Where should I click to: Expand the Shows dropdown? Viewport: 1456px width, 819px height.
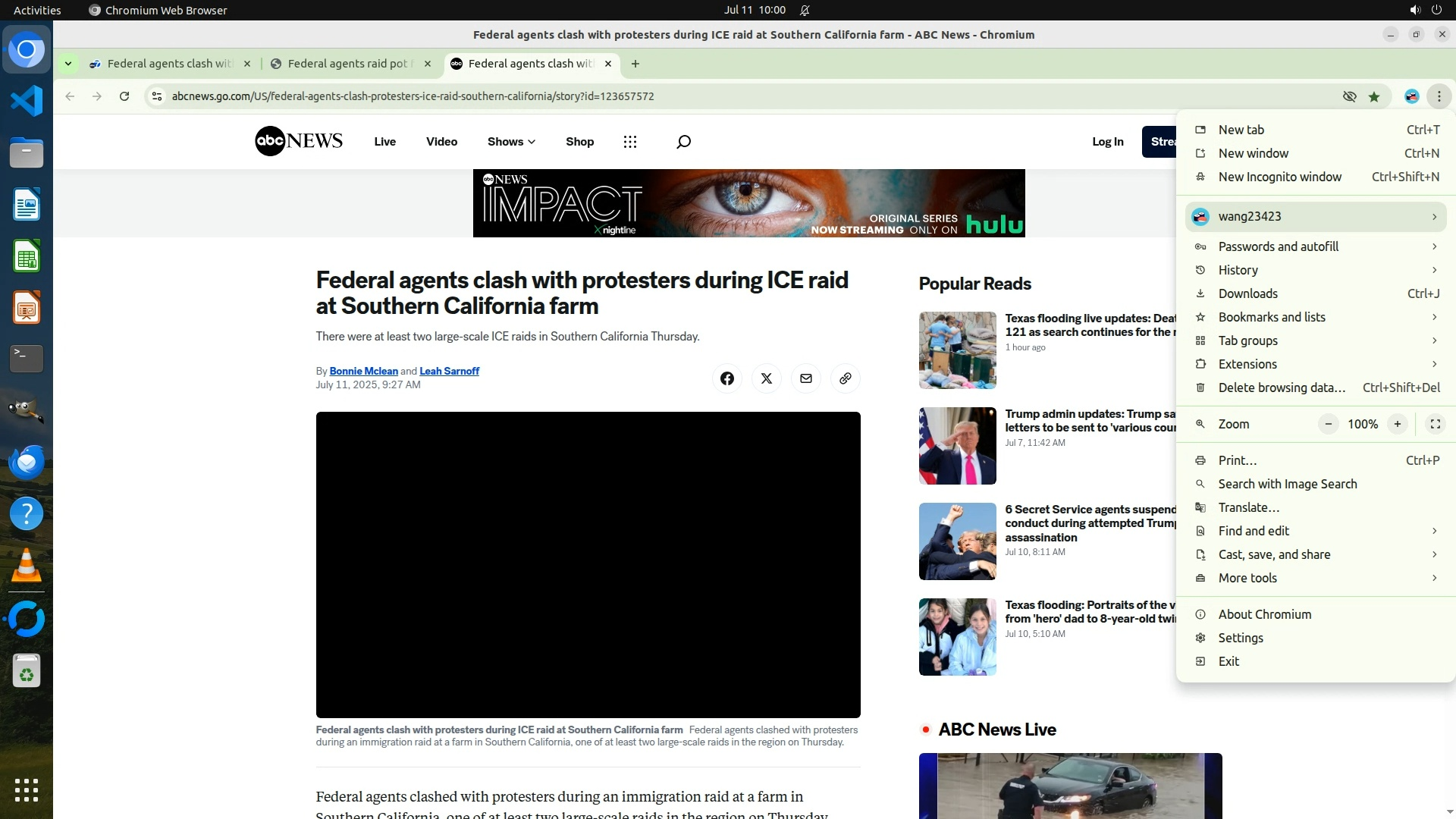tap(511, 142)
